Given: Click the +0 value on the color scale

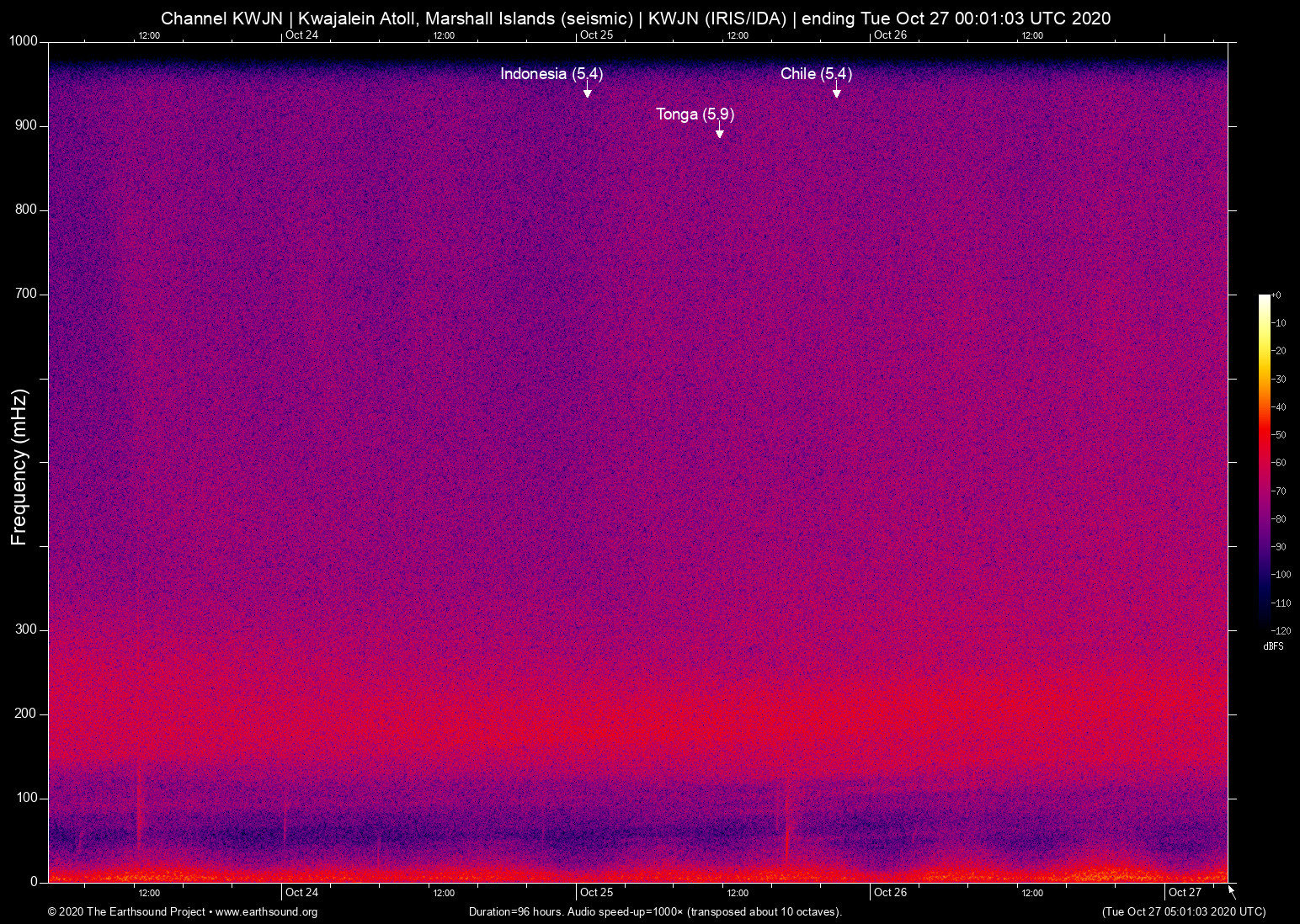Looking at the screenshot, I should (x=1276, y=295).
